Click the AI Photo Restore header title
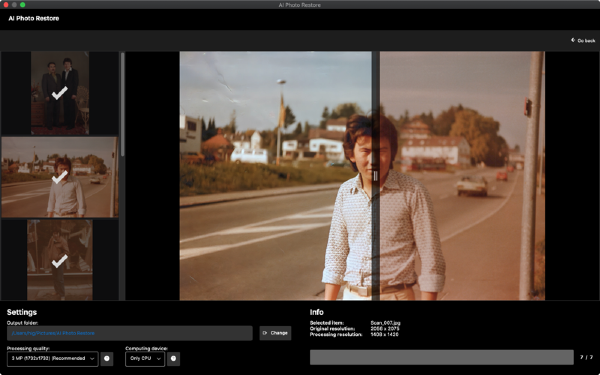This screenshot has width=600, height=375. pos(34,18)
